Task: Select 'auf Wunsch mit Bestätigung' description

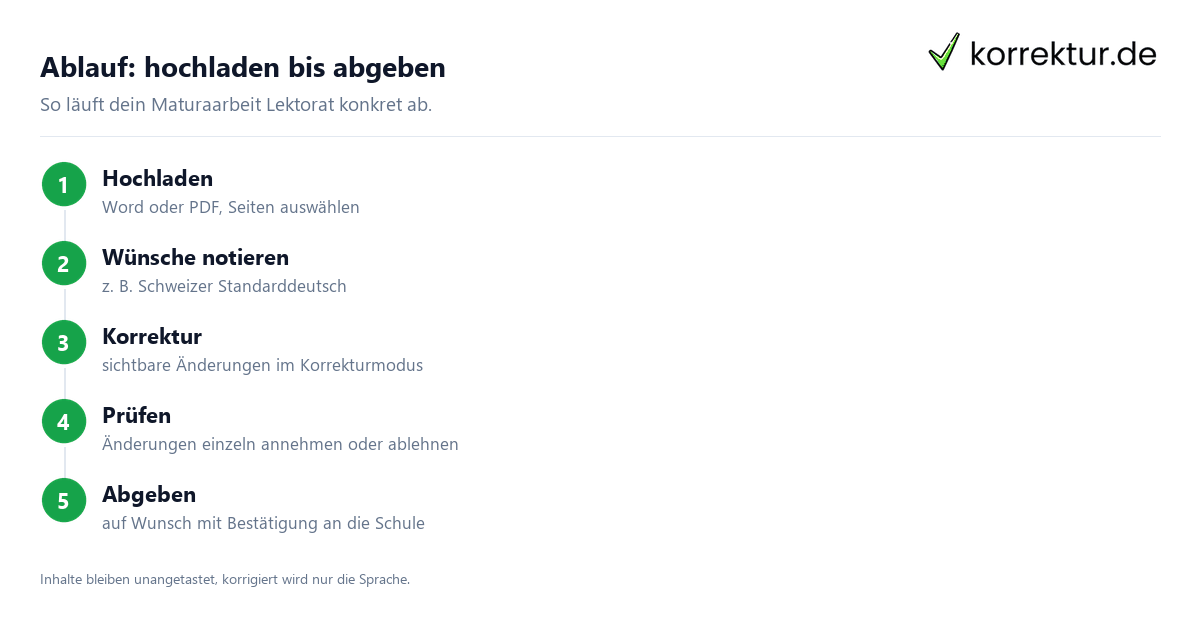Action: coord(263,524)
